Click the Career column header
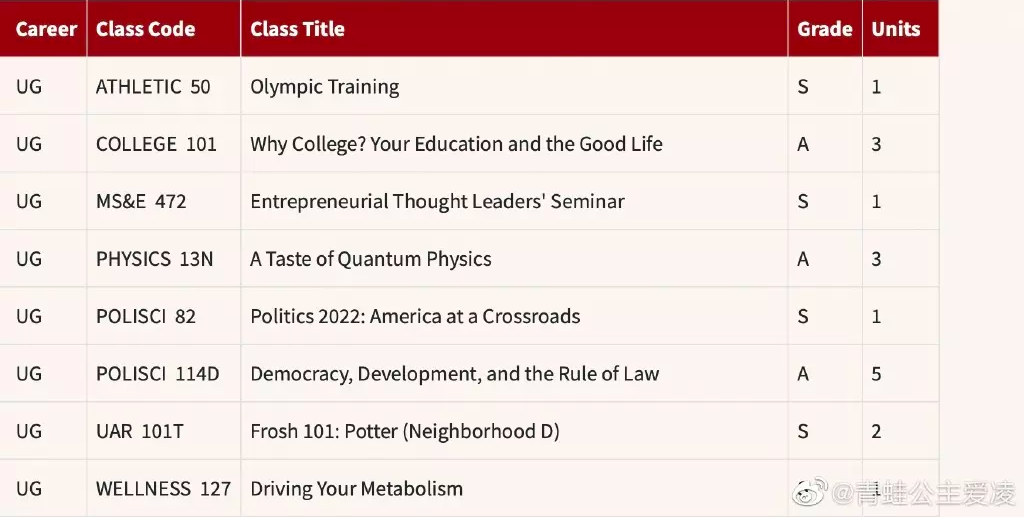 pyautogui.click(x=46, y=29)
